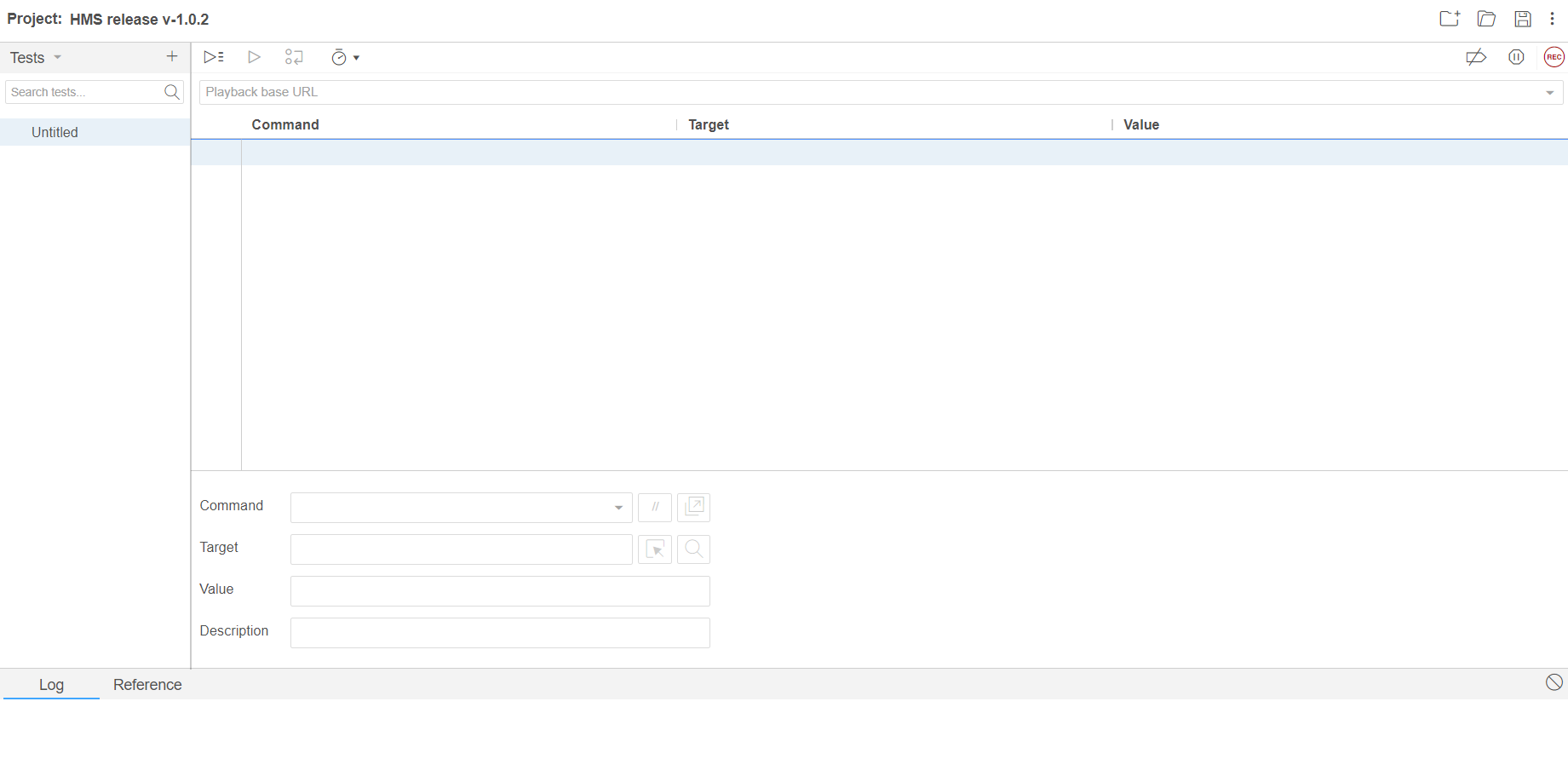1568x782 pixels.
Task: Select the empty first command row
Action: pos(879,152)
